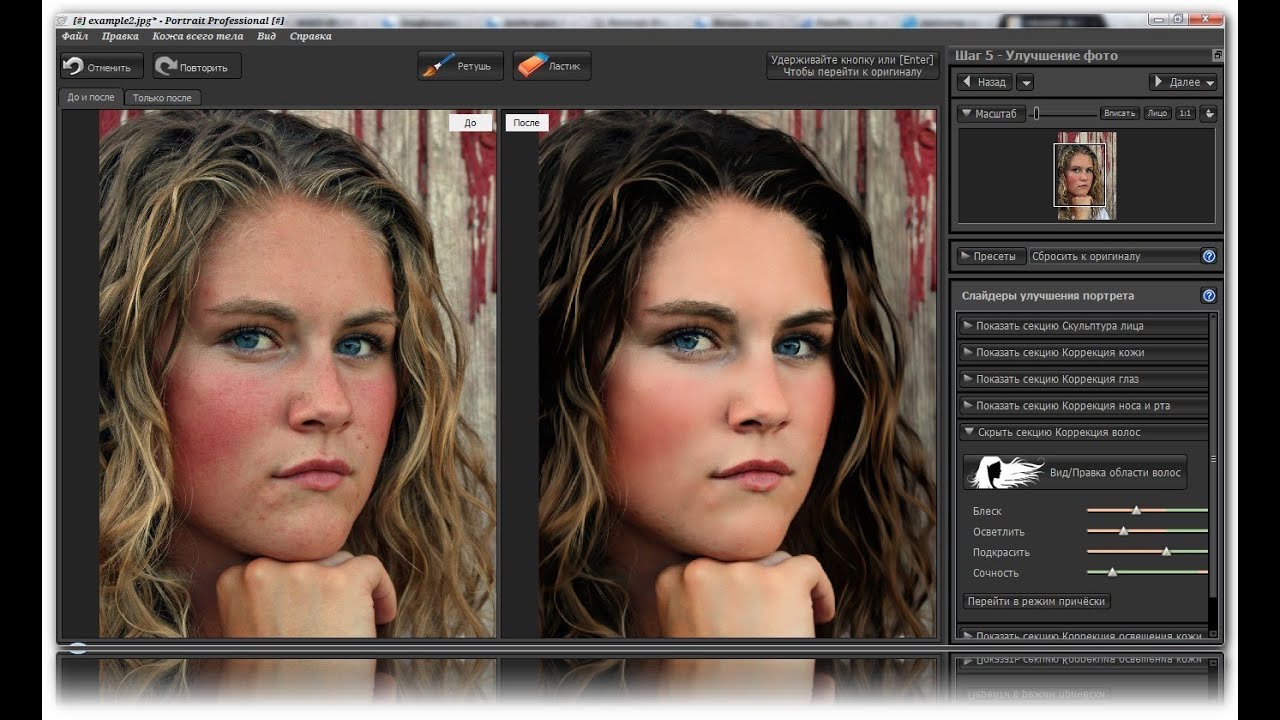Select the До и после tab
Viewport: 1280px width, 720px height.
click(x=90, y=97)
